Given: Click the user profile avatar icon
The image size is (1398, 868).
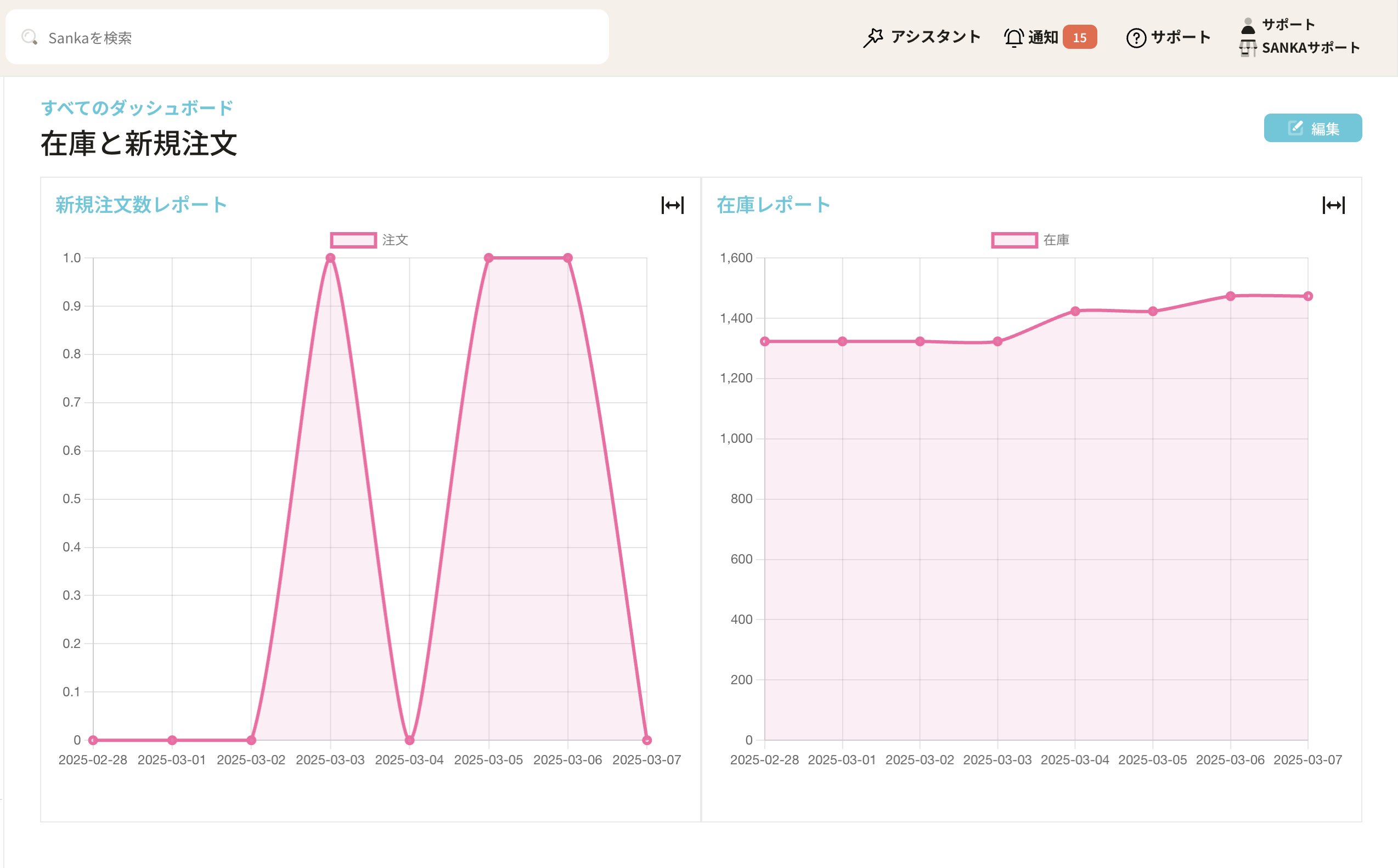Looking at the screenshot, I should click(x=1248, y=25).
